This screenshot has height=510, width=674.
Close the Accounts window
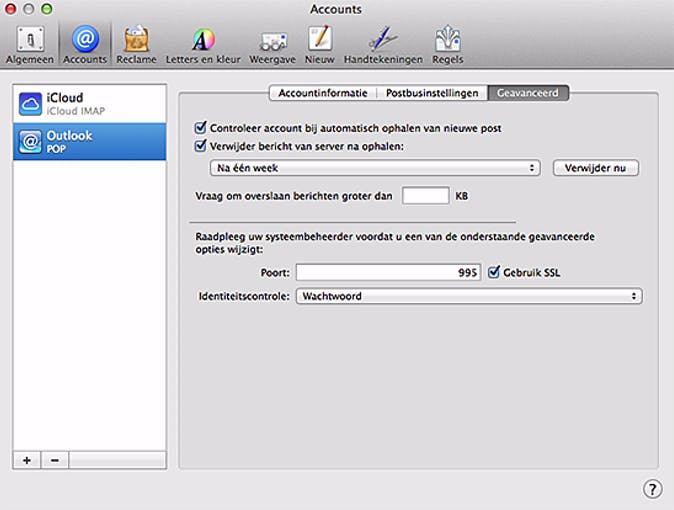pos(10,9)
